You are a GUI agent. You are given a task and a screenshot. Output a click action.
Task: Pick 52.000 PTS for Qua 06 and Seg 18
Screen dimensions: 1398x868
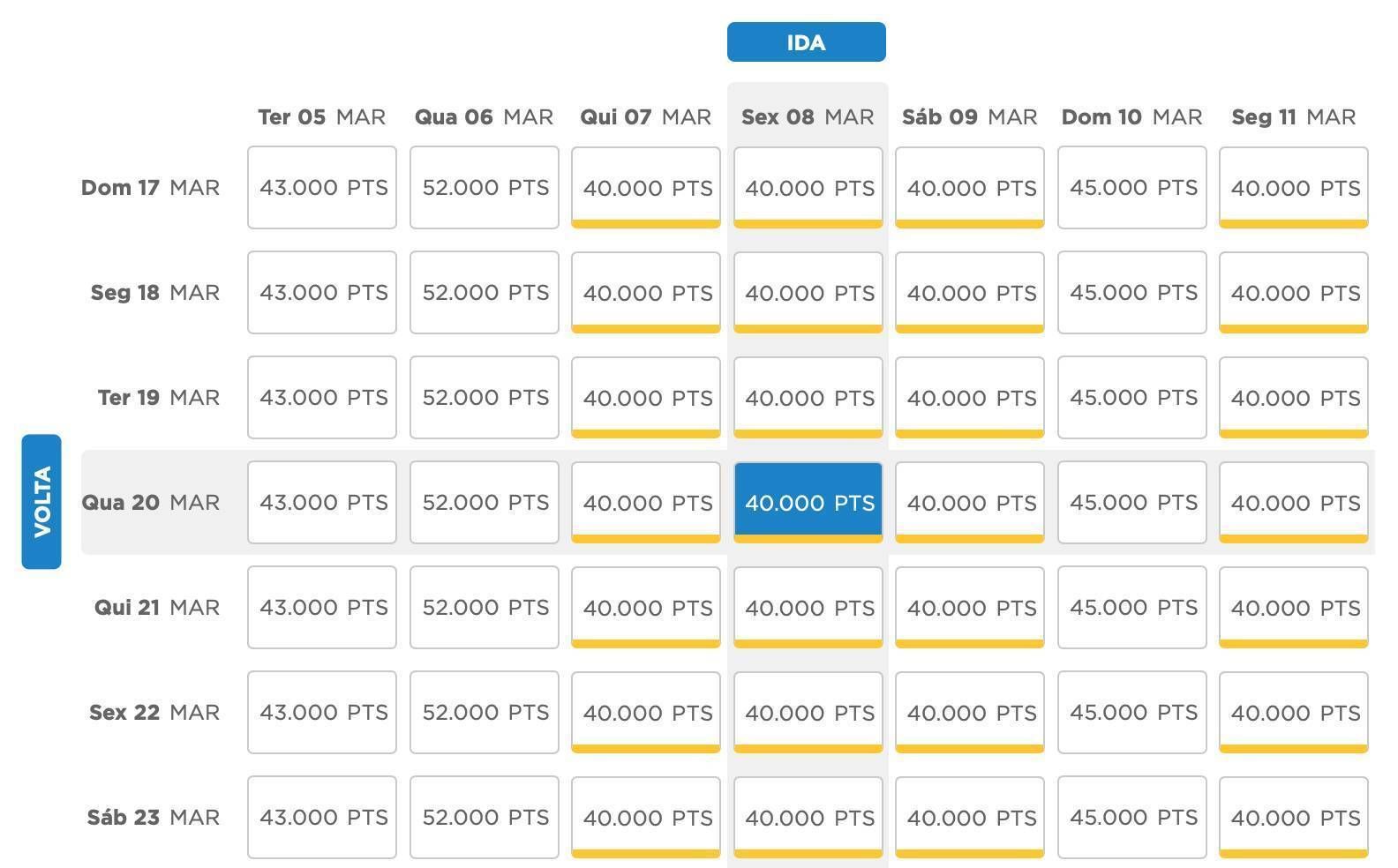pyautogui.click(x=484, y=292)
